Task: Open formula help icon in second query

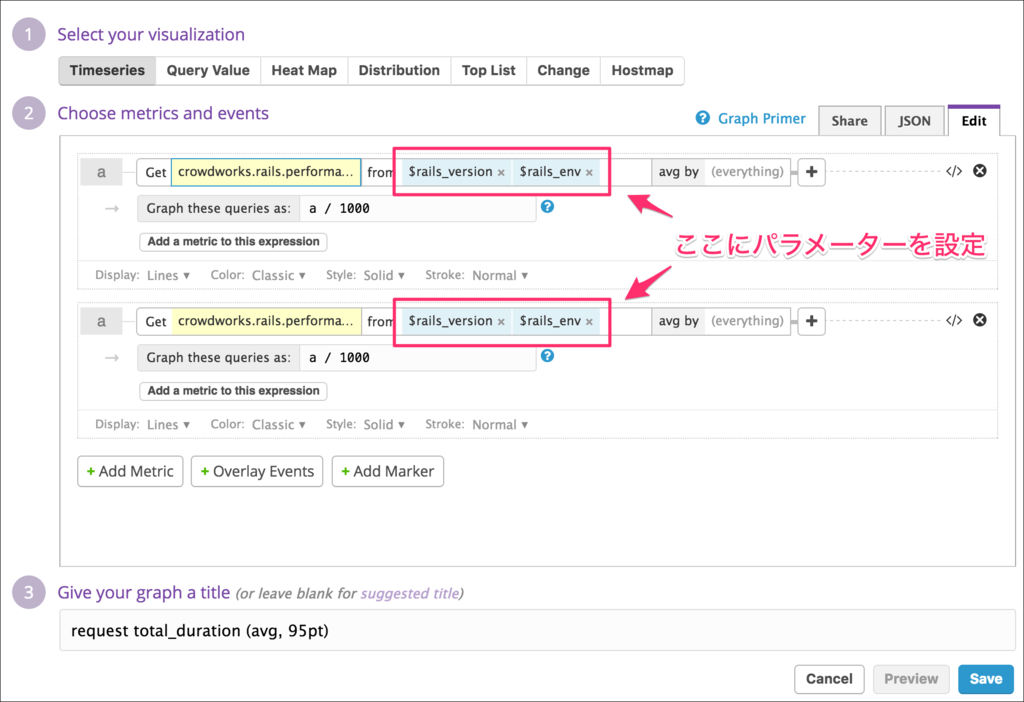Action: pos(547,356)
